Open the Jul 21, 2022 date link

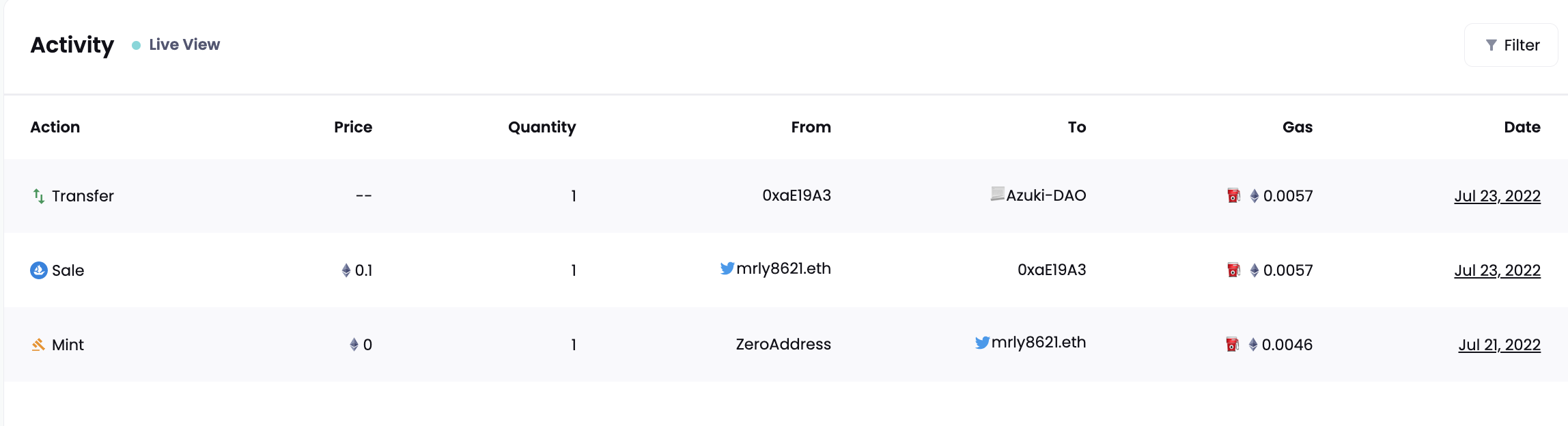point(1499,345)
